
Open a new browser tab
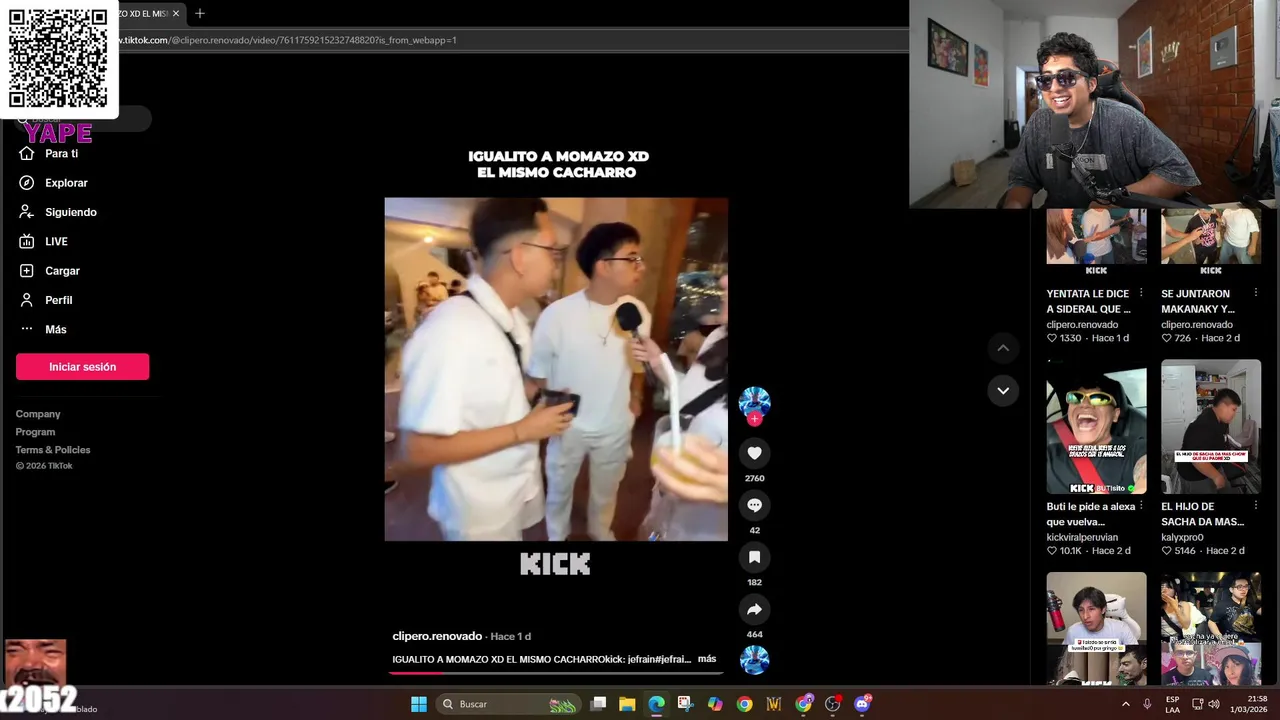click(x=200, y=13)
